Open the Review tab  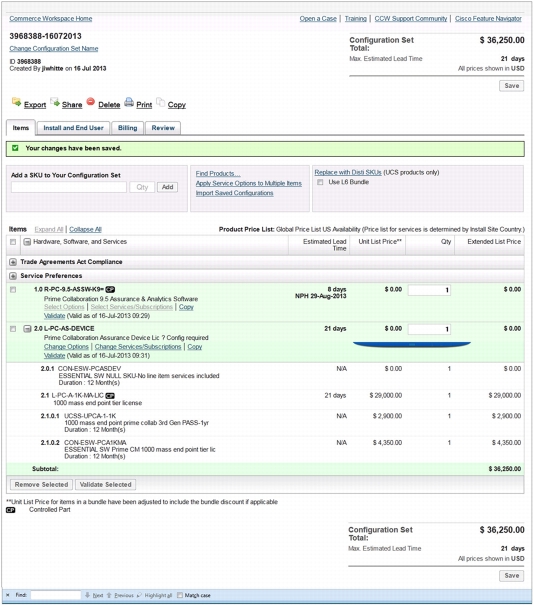[163, 128]
